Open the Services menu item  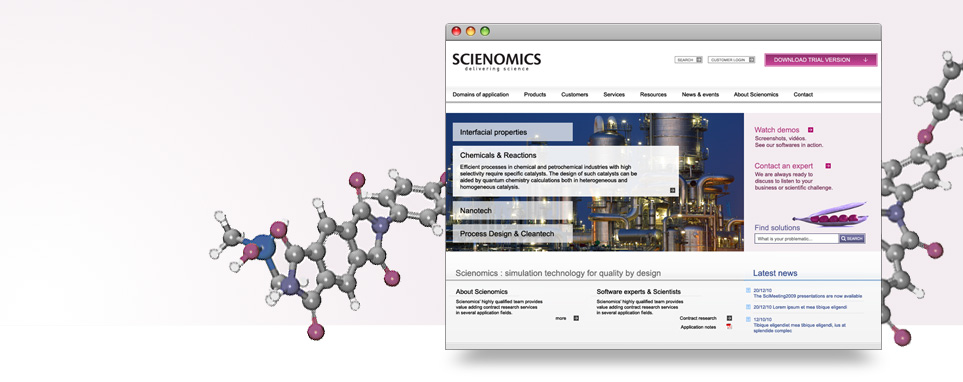coord(614,95)
